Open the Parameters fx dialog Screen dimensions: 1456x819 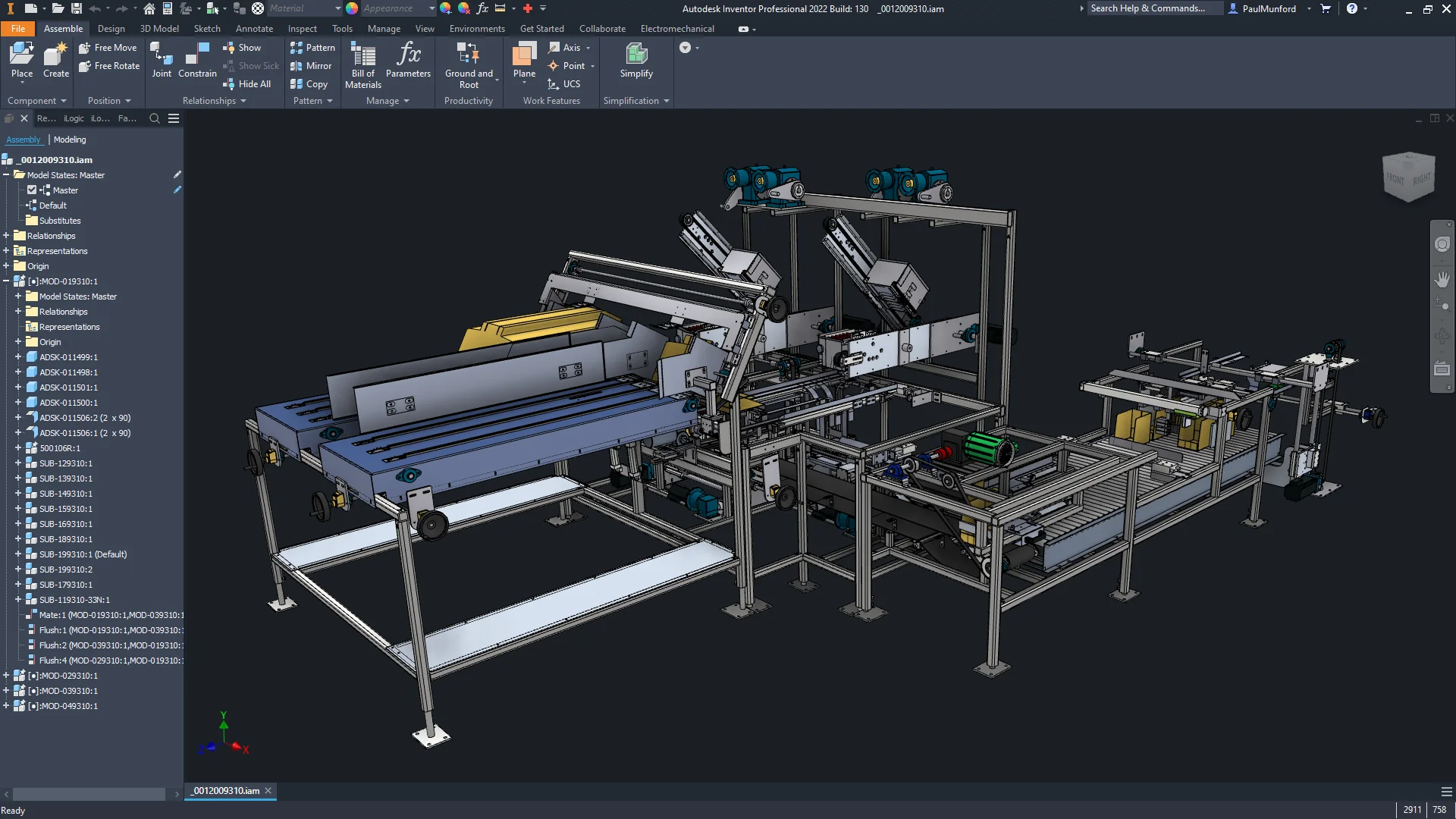coord(408,59)
